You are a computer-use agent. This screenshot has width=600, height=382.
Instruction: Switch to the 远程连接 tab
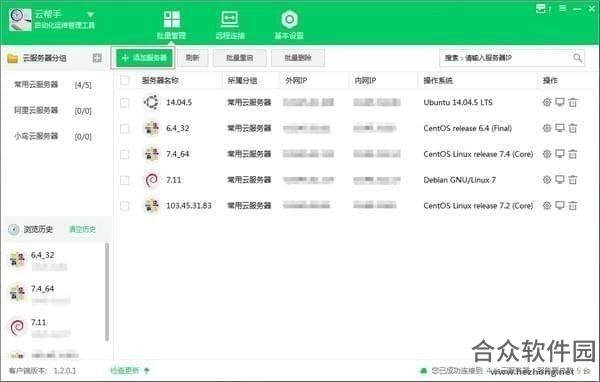(230, 24)
